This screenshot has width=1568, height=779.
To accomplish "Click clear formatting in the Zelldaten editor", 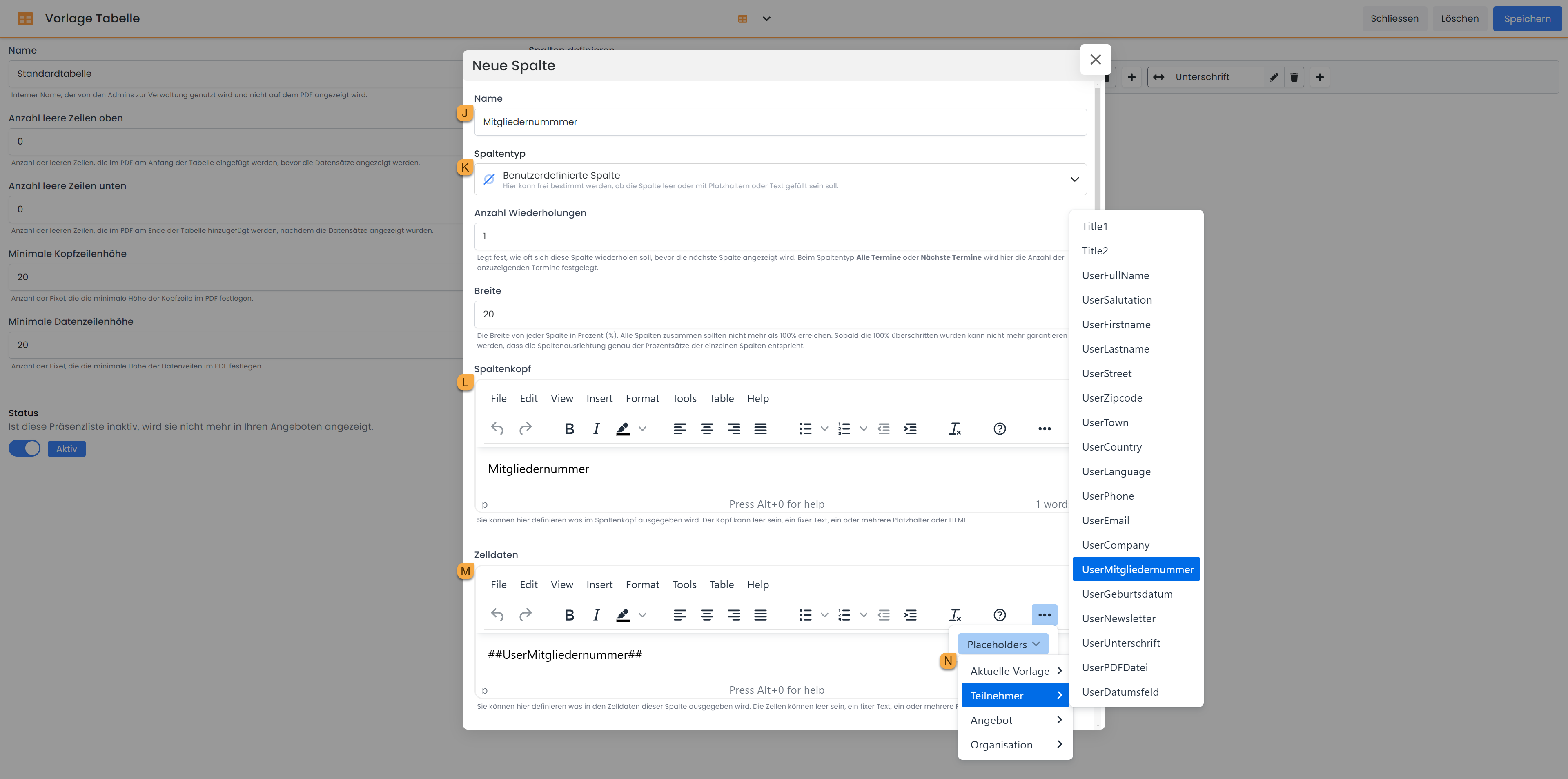I will click(955, 615).
